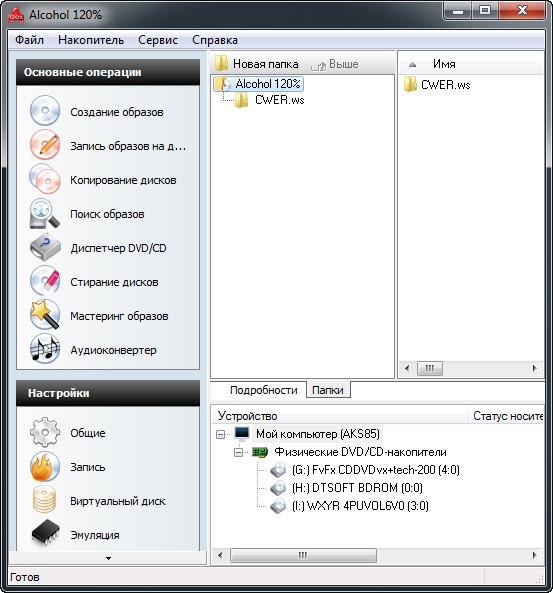The image size is (553, 593).
Task: Open the Файл menu
Action: pos(30,40)
